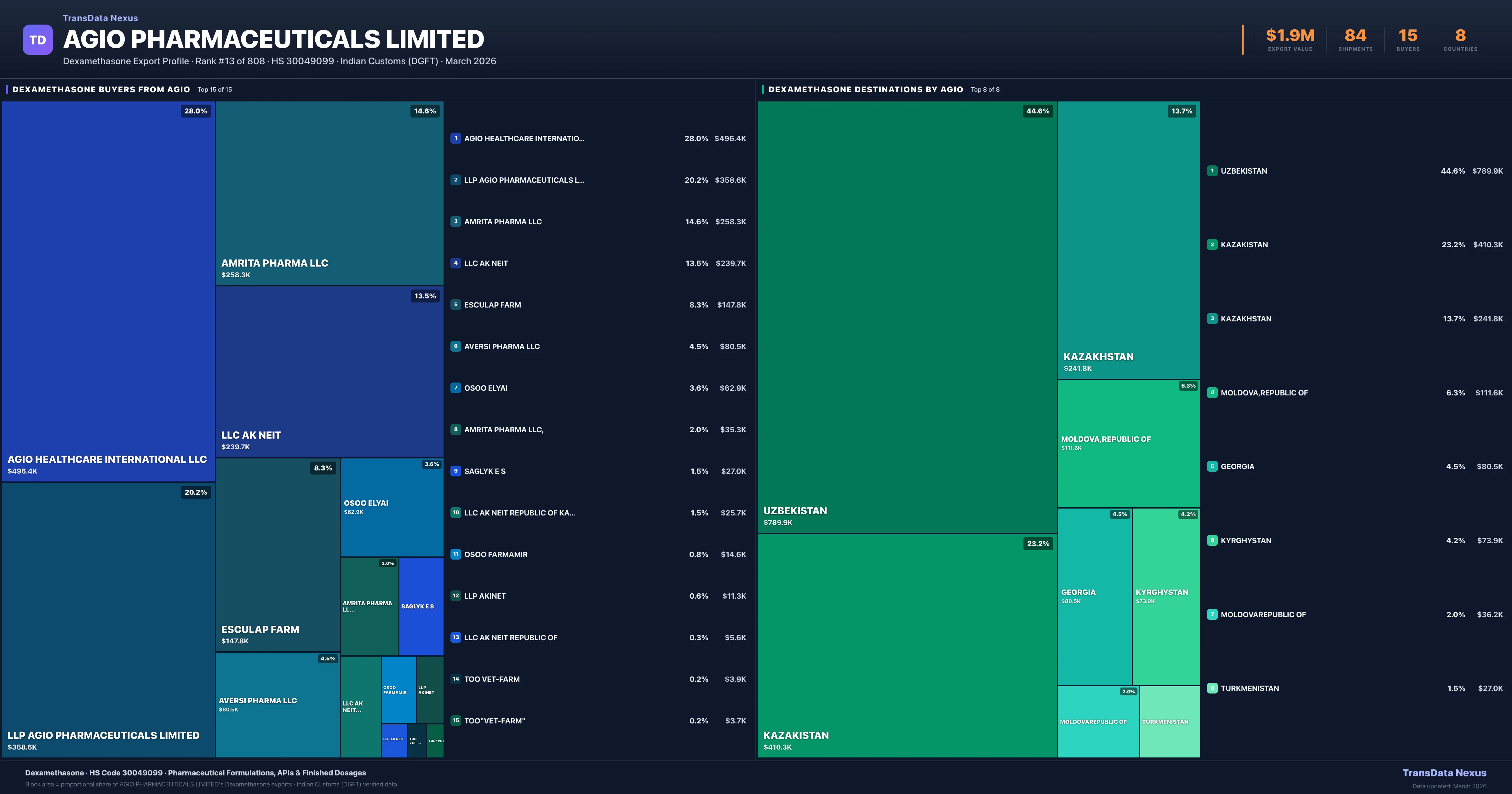Click rank badge 1 beside AGIO HEALTHCARE
1512x794 pixels.
point(455,139)
